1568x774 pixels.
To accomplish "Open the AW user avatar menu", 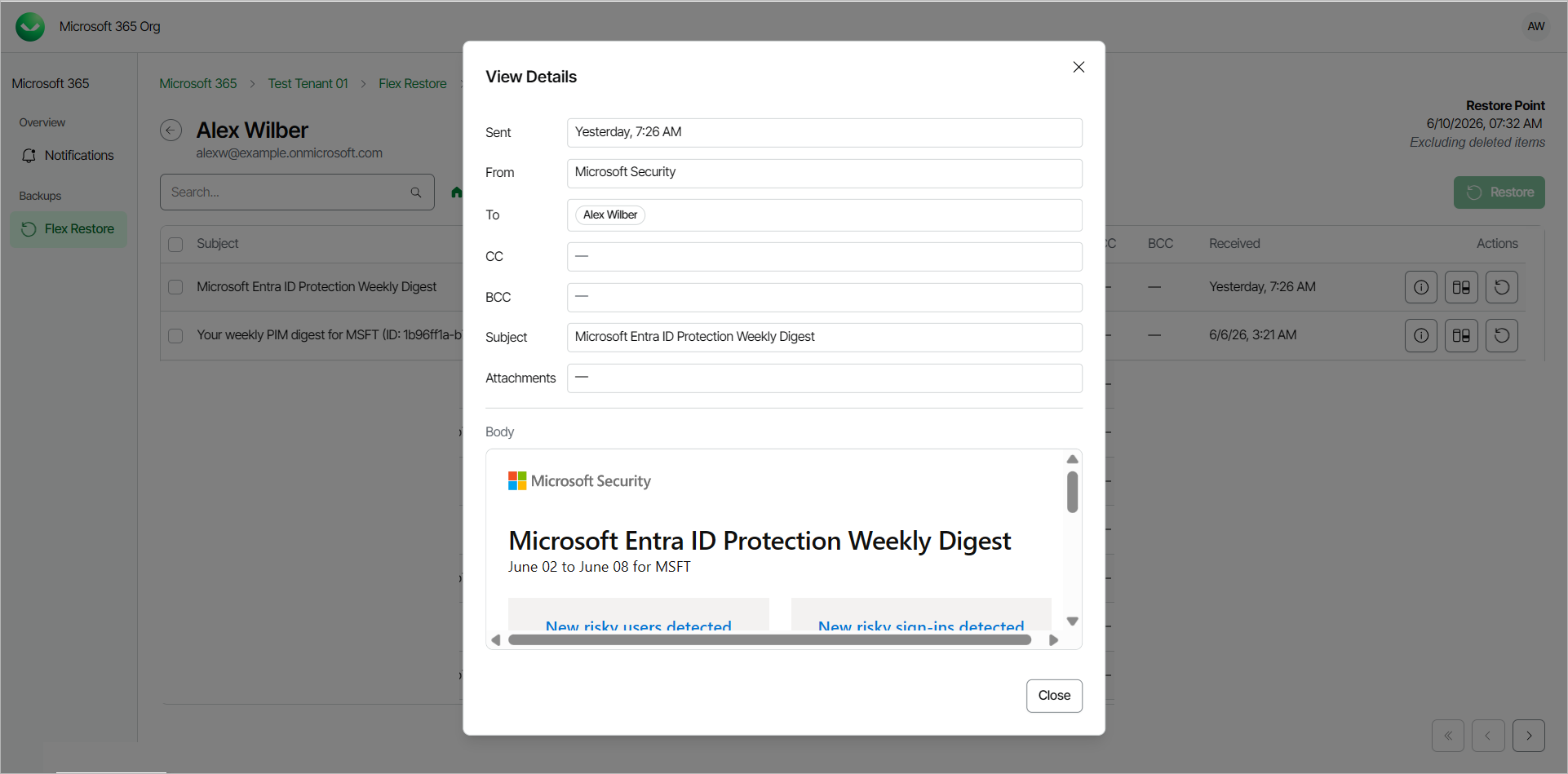I will coord(1536,26).
